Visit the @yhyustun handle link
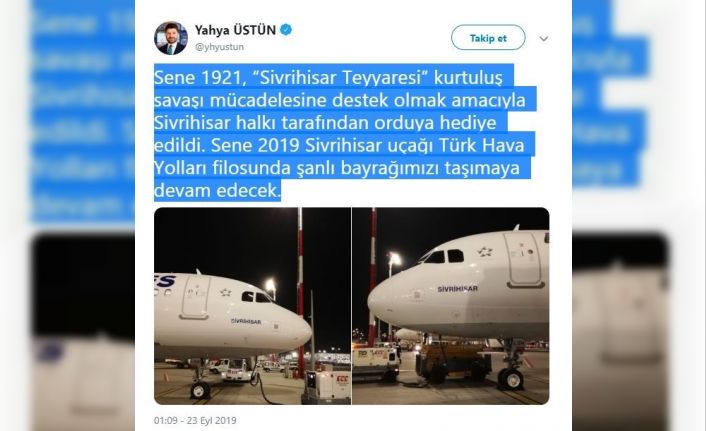706x431 pixels. [219, 47]
